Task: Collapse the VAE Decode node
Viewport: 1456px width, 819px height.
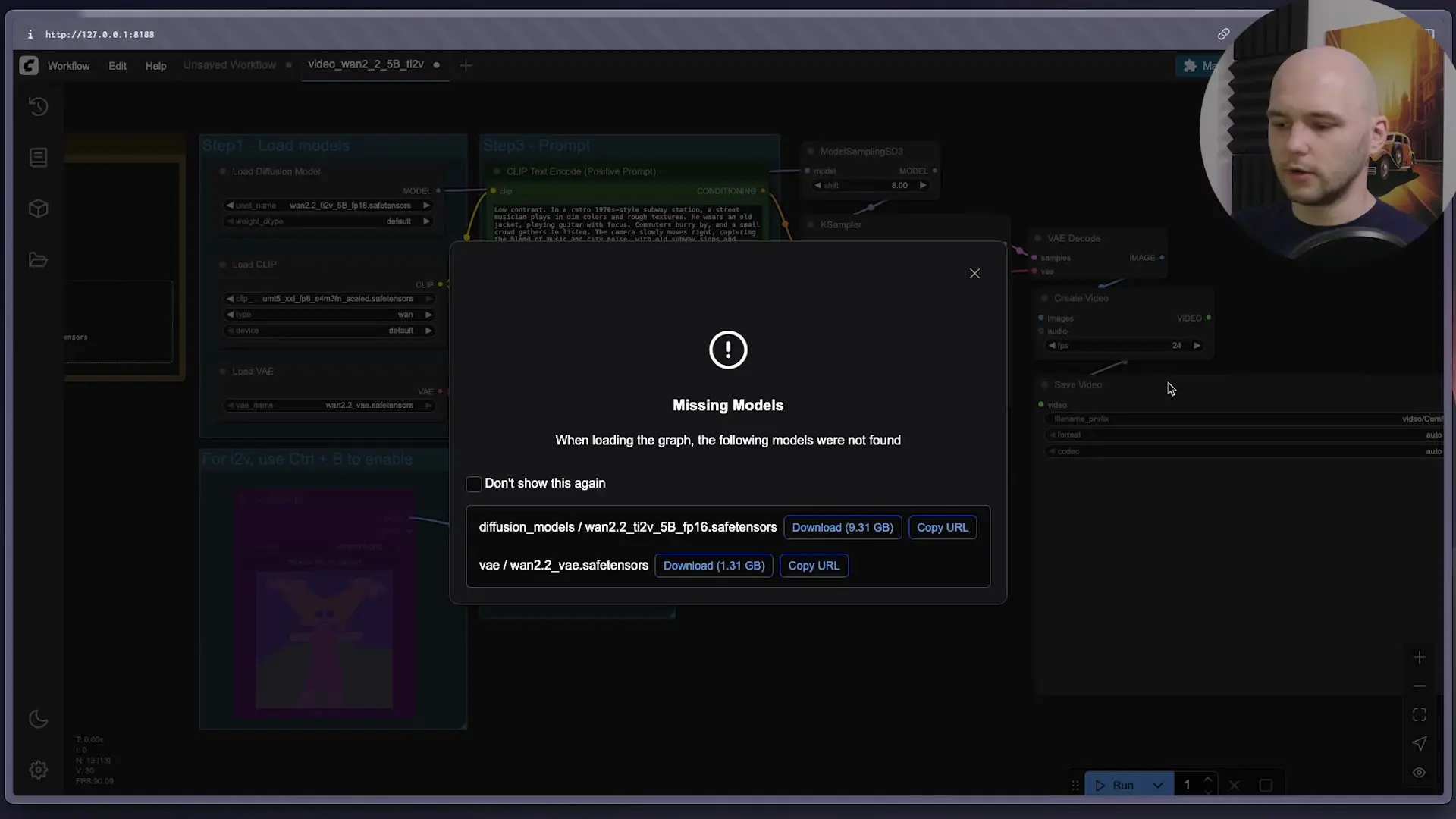Action: (1038, 238)
